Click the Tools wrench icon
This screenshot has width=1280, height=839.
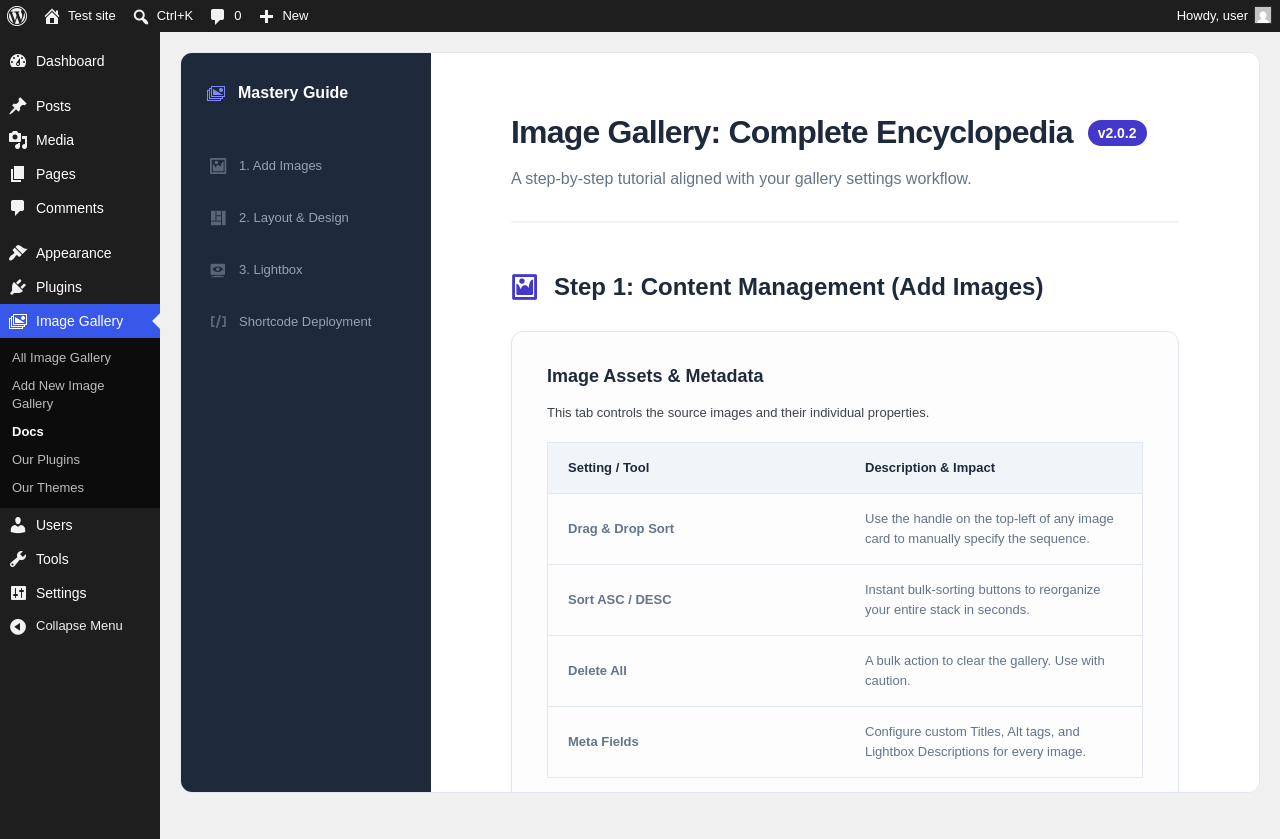click(18, 559)
